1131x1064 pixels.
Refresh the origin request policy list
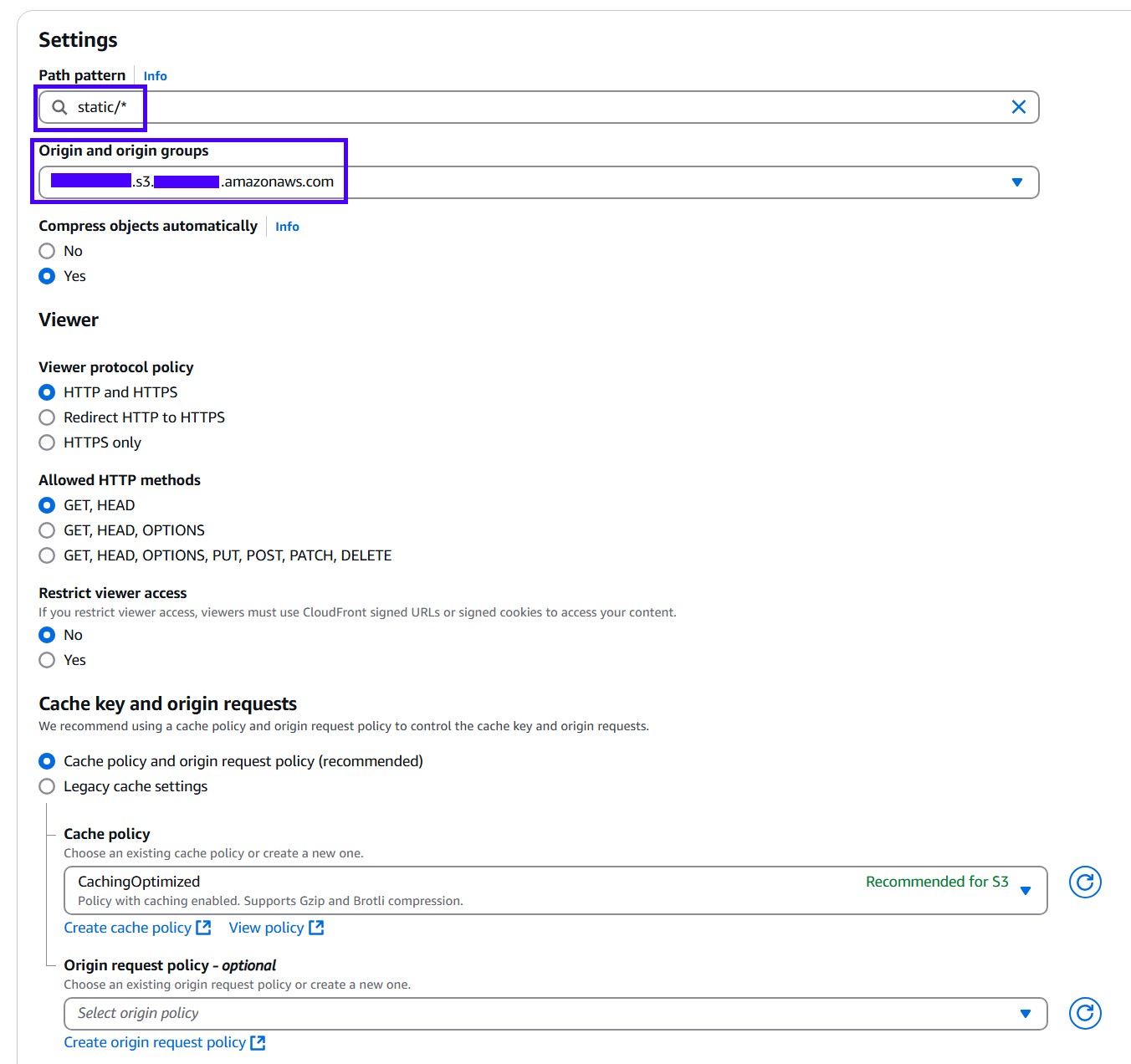pyautogui.click(x=1084, y=1013)
